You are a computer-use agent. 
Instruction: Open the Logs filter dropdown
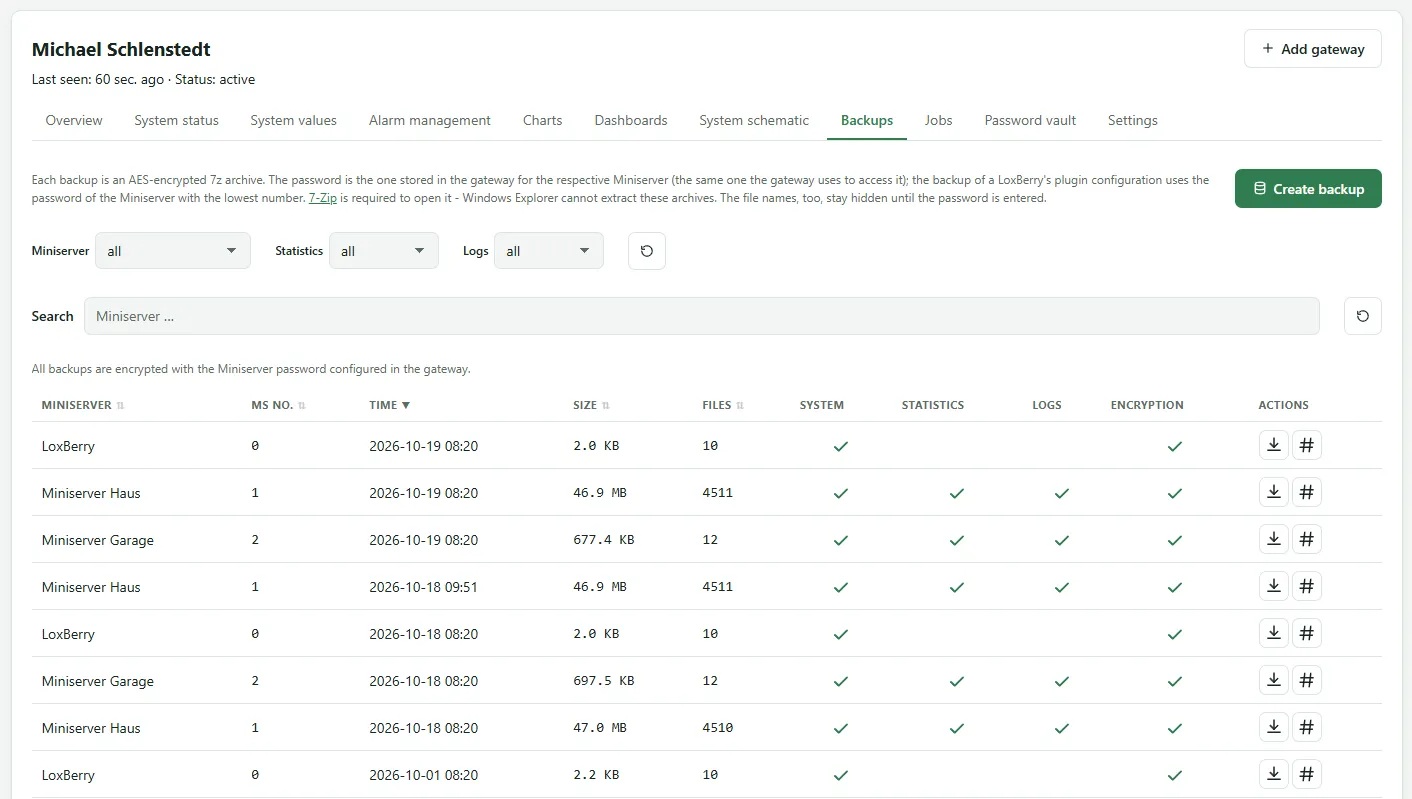(x=549, y=251)
